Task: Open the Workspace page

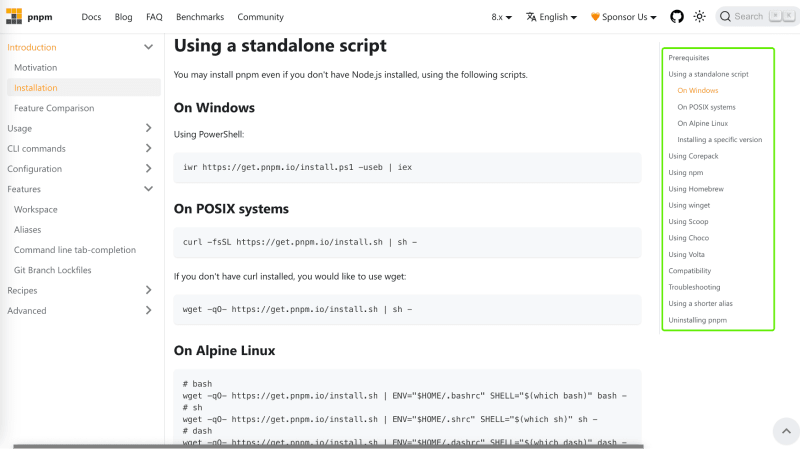Action: point(36,209)
